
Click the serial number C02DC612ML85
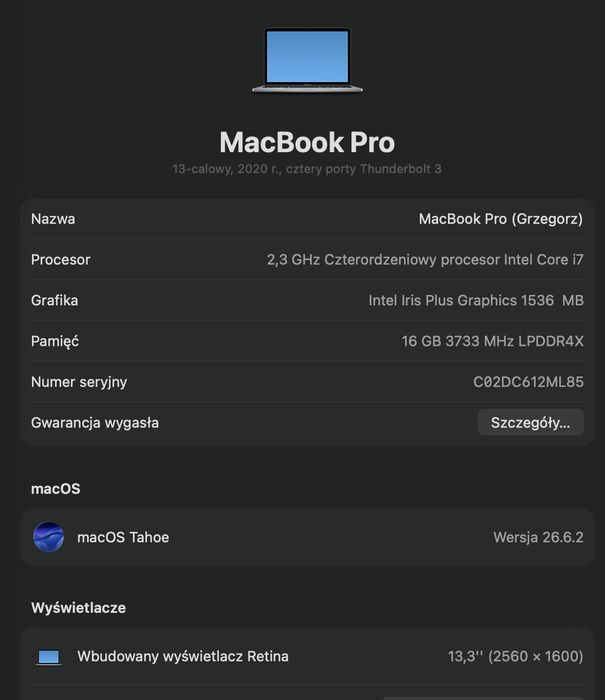528,382
